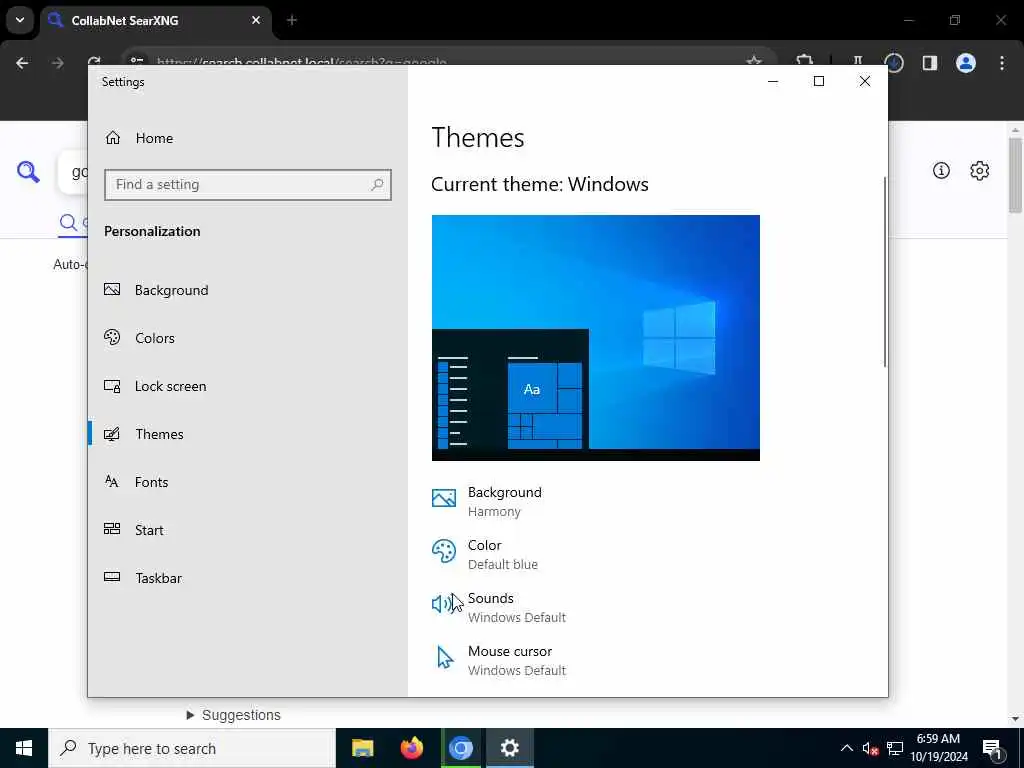
Task: Open Home in Settings sidebar
Action: click(139, 138)
